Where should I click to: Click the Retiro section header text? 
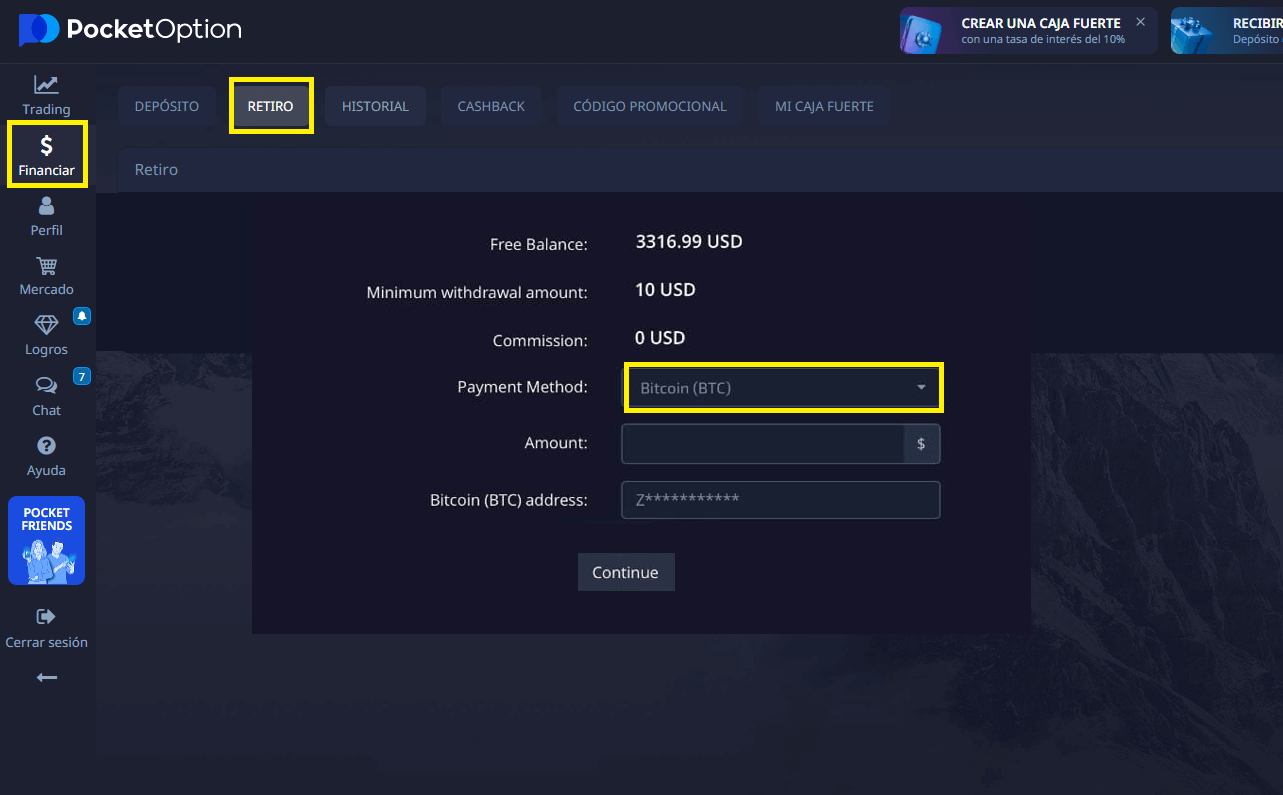point(156,170)
